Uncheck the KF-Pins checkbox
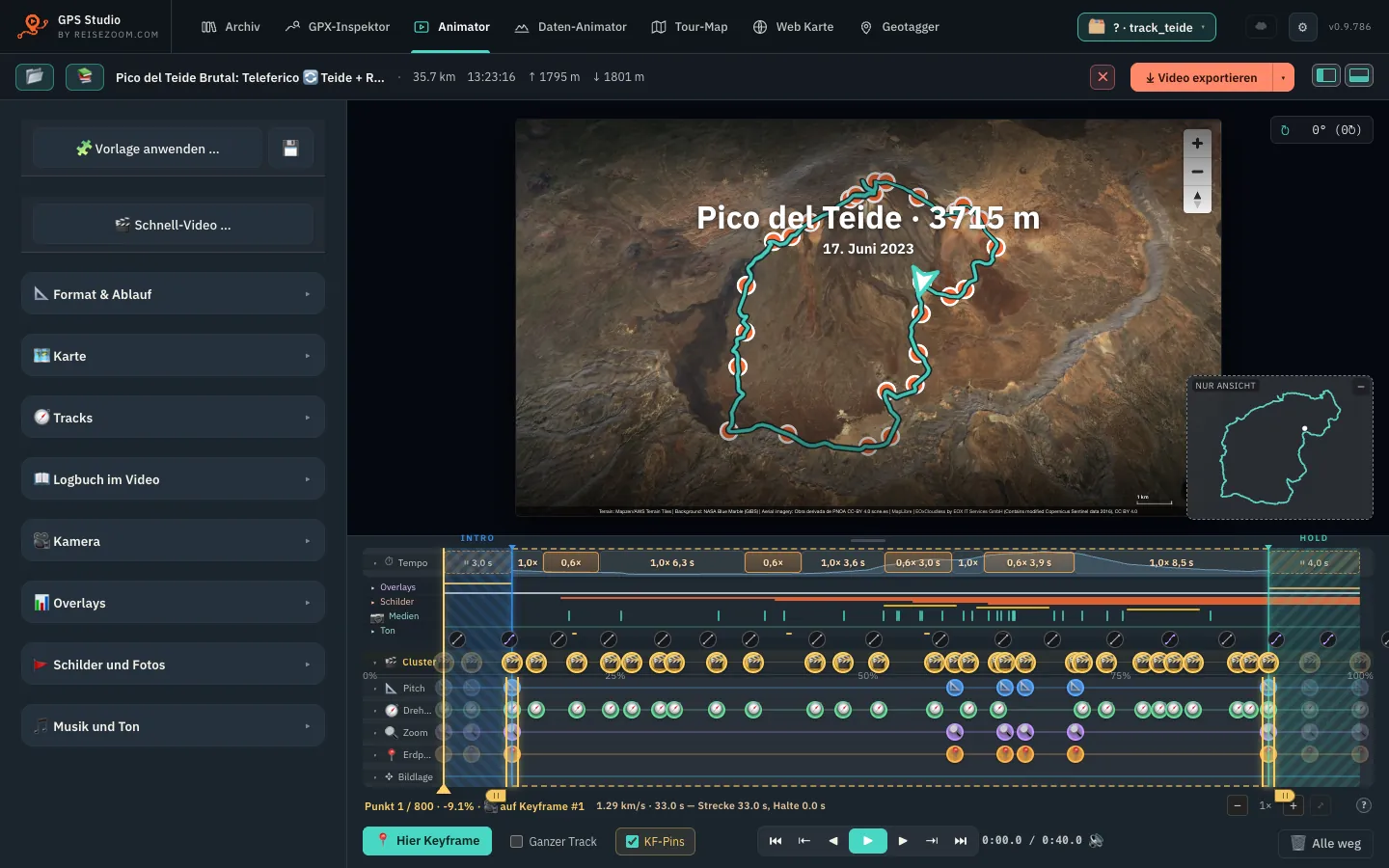The height and width of the screenshot is (868, 1389). pos(632,841)
